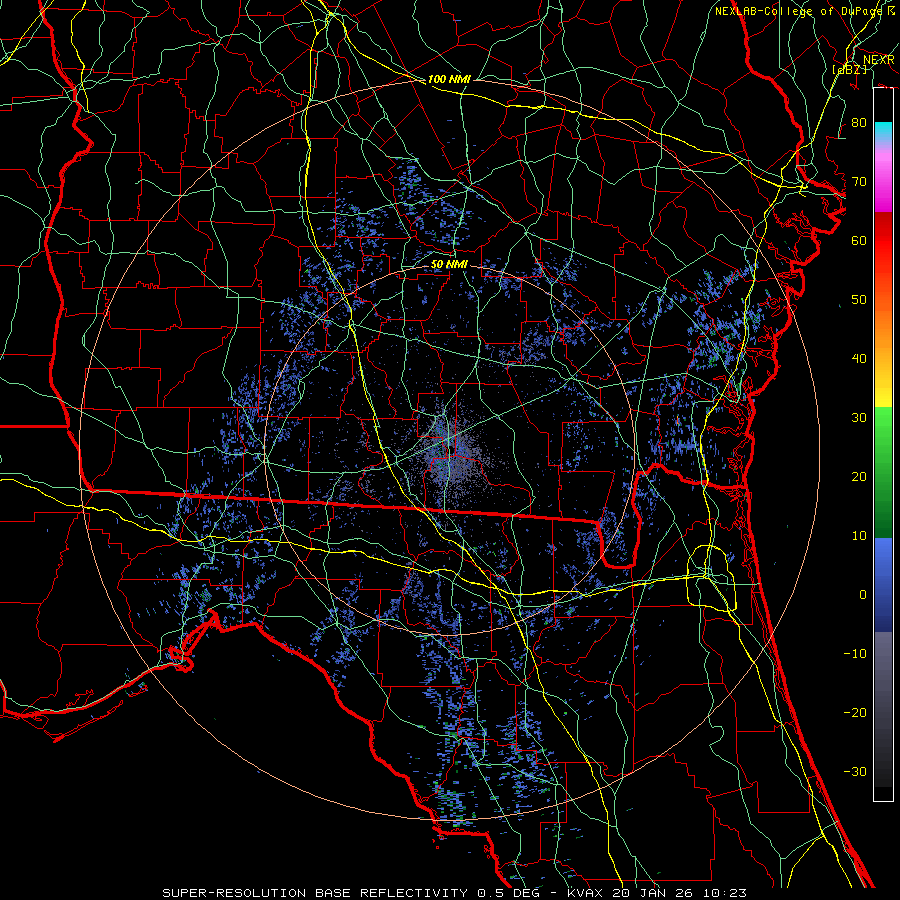Select the "-20" value on the dBZ scale
This screenshot has width=900, height=900.
click(x=855, y=713)
